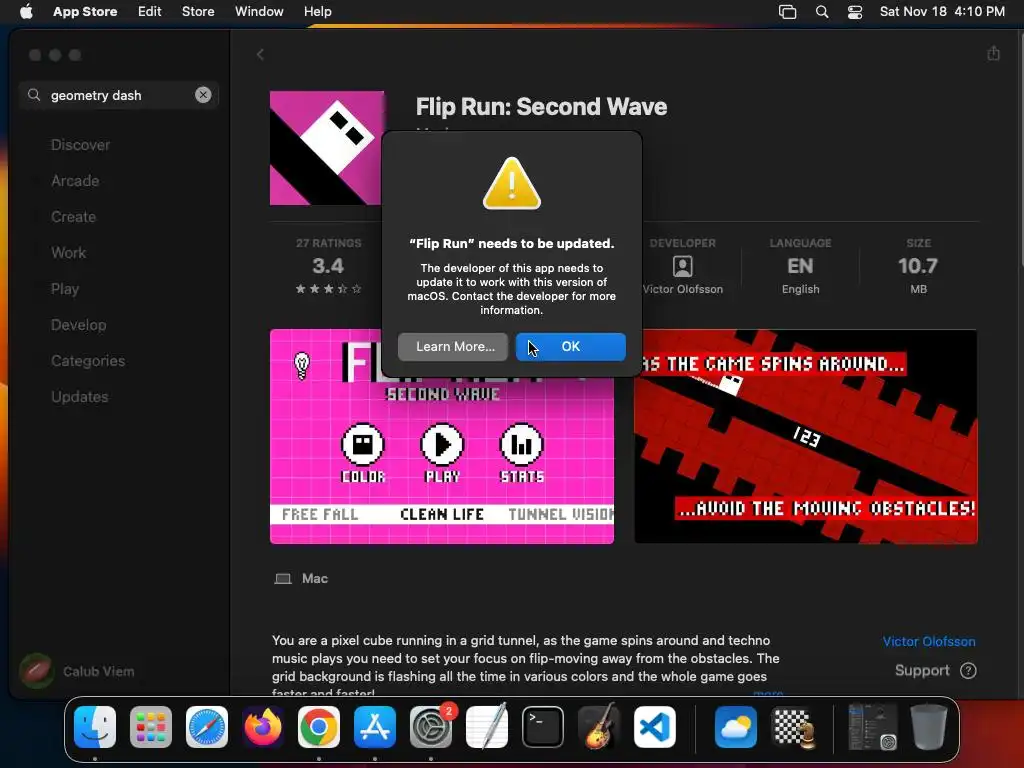Click the Learn More button
This screenshot has width=1024, height=768.
(x=453, y=347)
